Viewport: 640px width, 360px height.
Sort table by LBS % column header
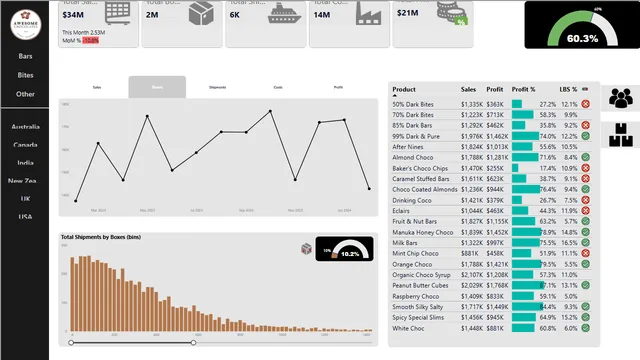[568, 89]
